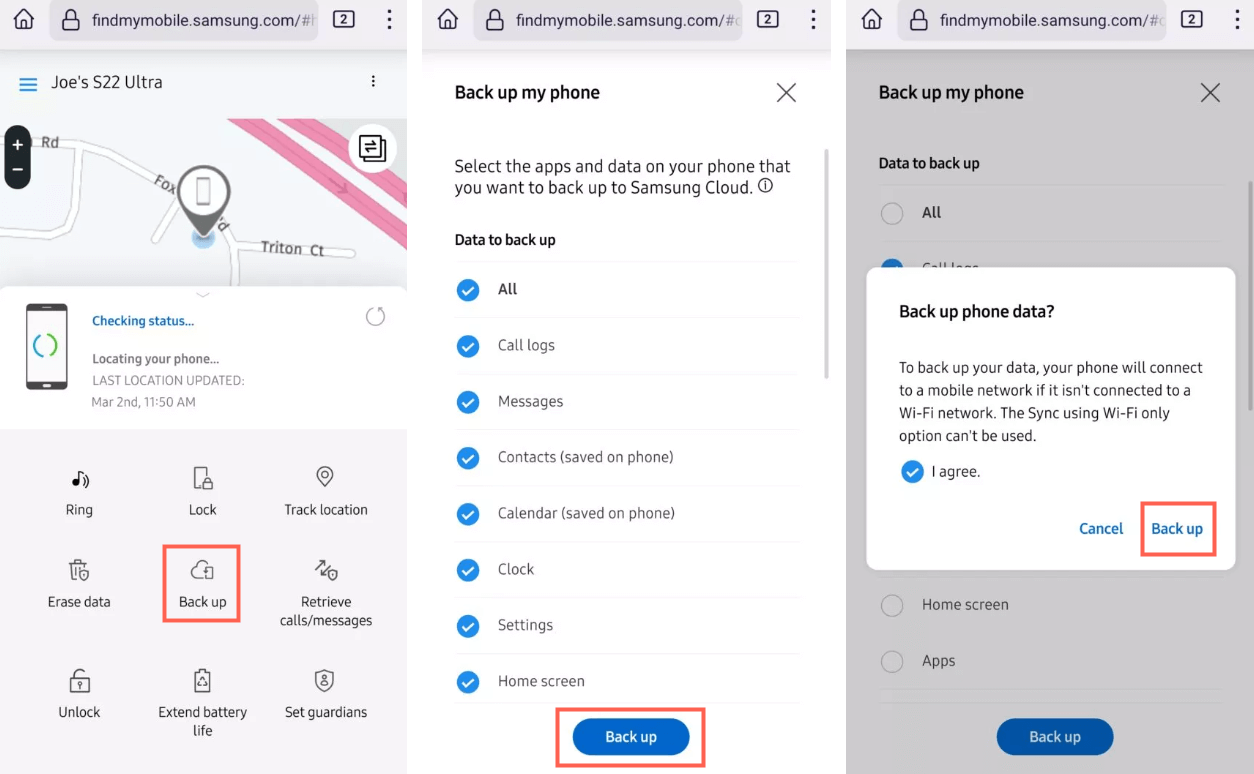Collapse the status panel chevron handle
Screen dimensions: 1254x774
coord(203,295)
